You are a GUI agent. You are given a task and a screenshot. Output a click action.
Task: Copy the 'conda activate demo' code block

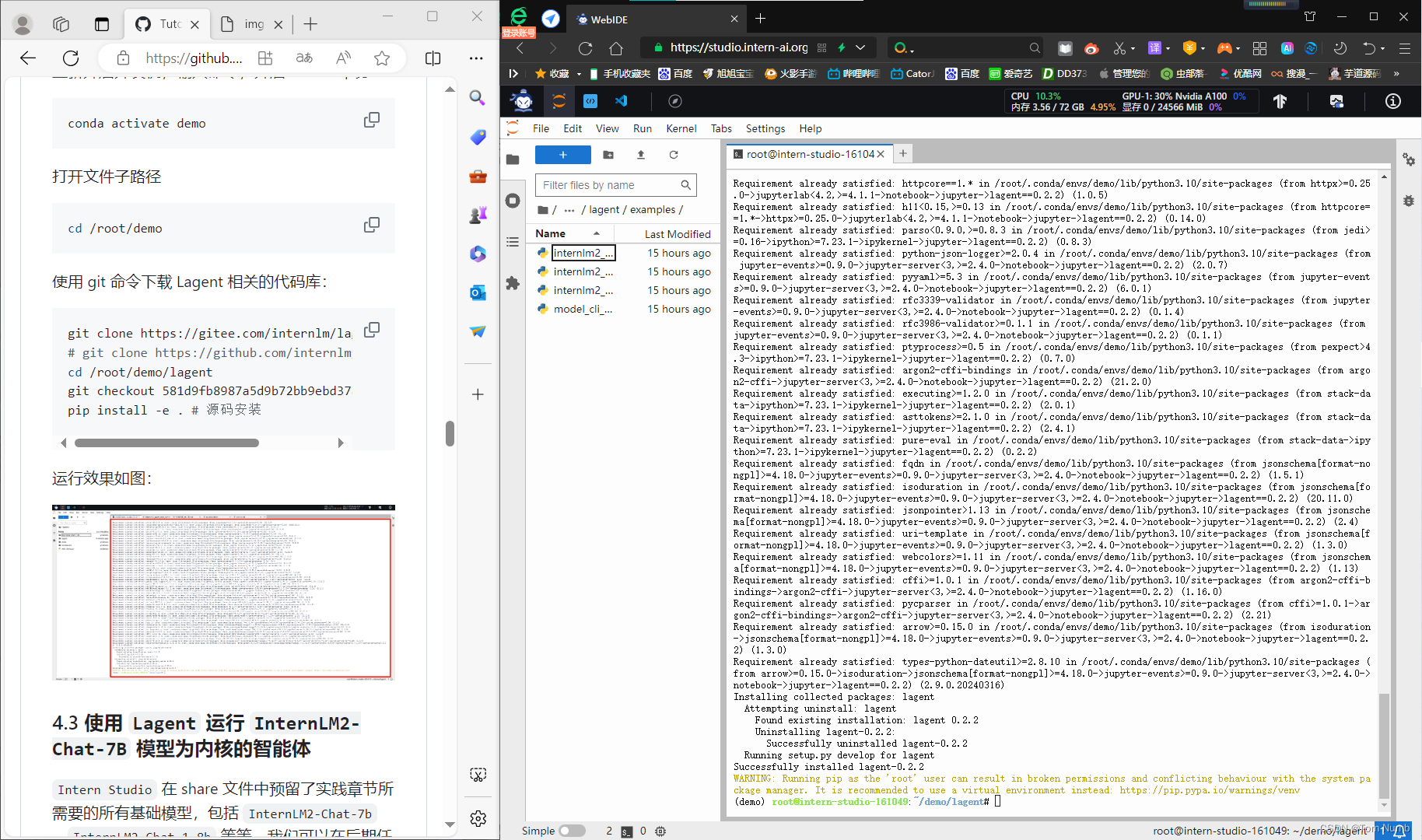point(372,120)
